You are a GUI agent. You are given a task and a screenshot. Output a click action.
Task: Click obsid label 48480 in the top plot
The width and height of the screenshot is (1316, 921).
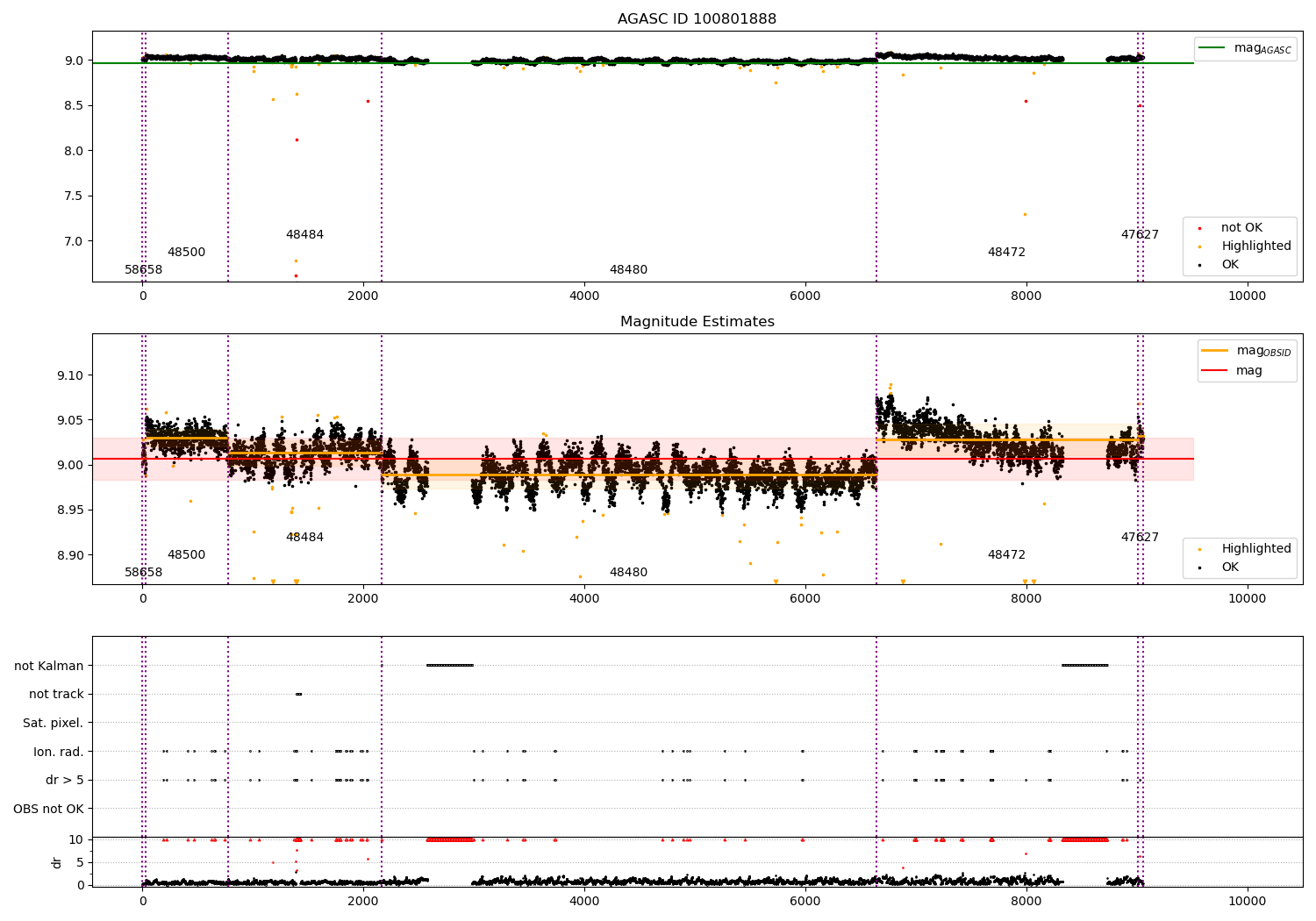tap(628, 270)
